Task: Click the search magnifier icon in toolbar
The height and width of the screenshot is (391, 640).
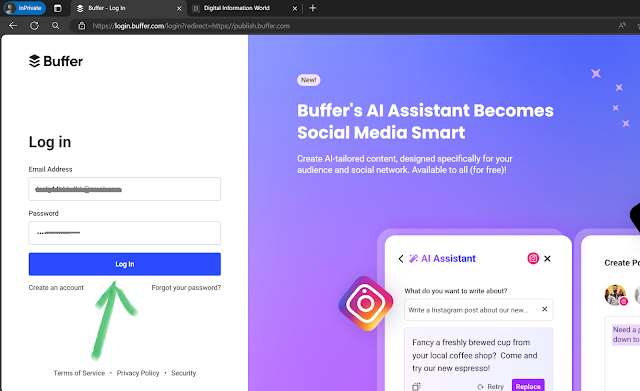Action: pyautogui.click(x=56, y=26)
